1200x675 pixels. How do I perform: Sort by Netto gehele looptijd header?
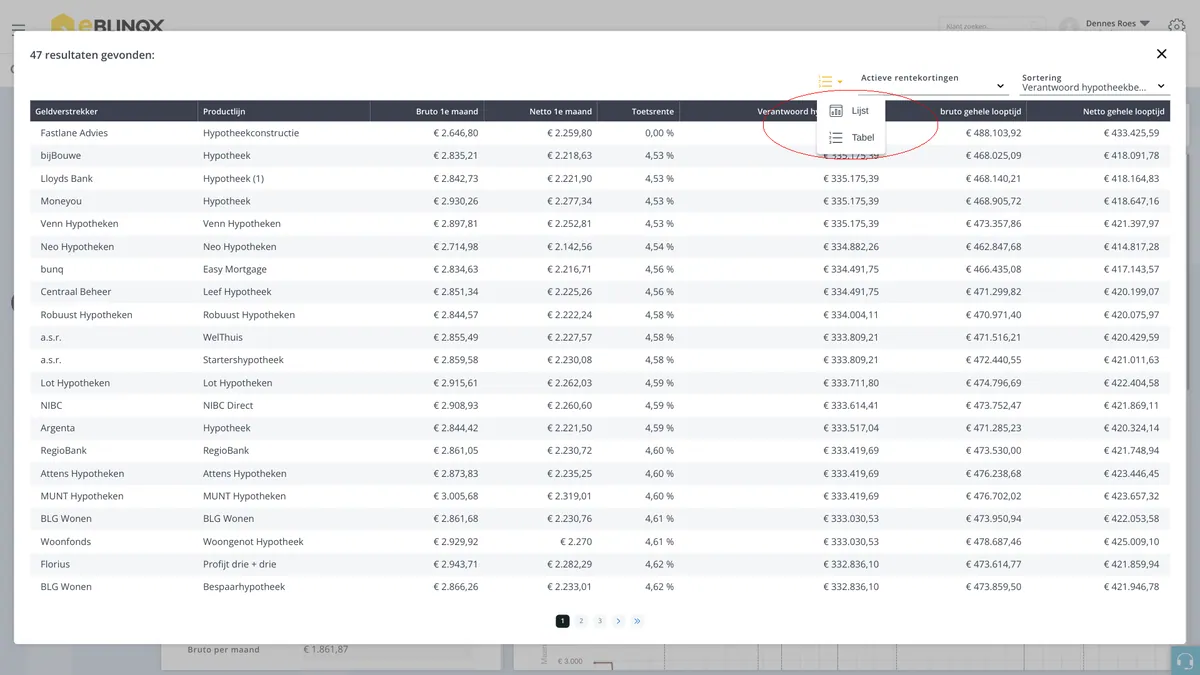[x=1098, y=111]
